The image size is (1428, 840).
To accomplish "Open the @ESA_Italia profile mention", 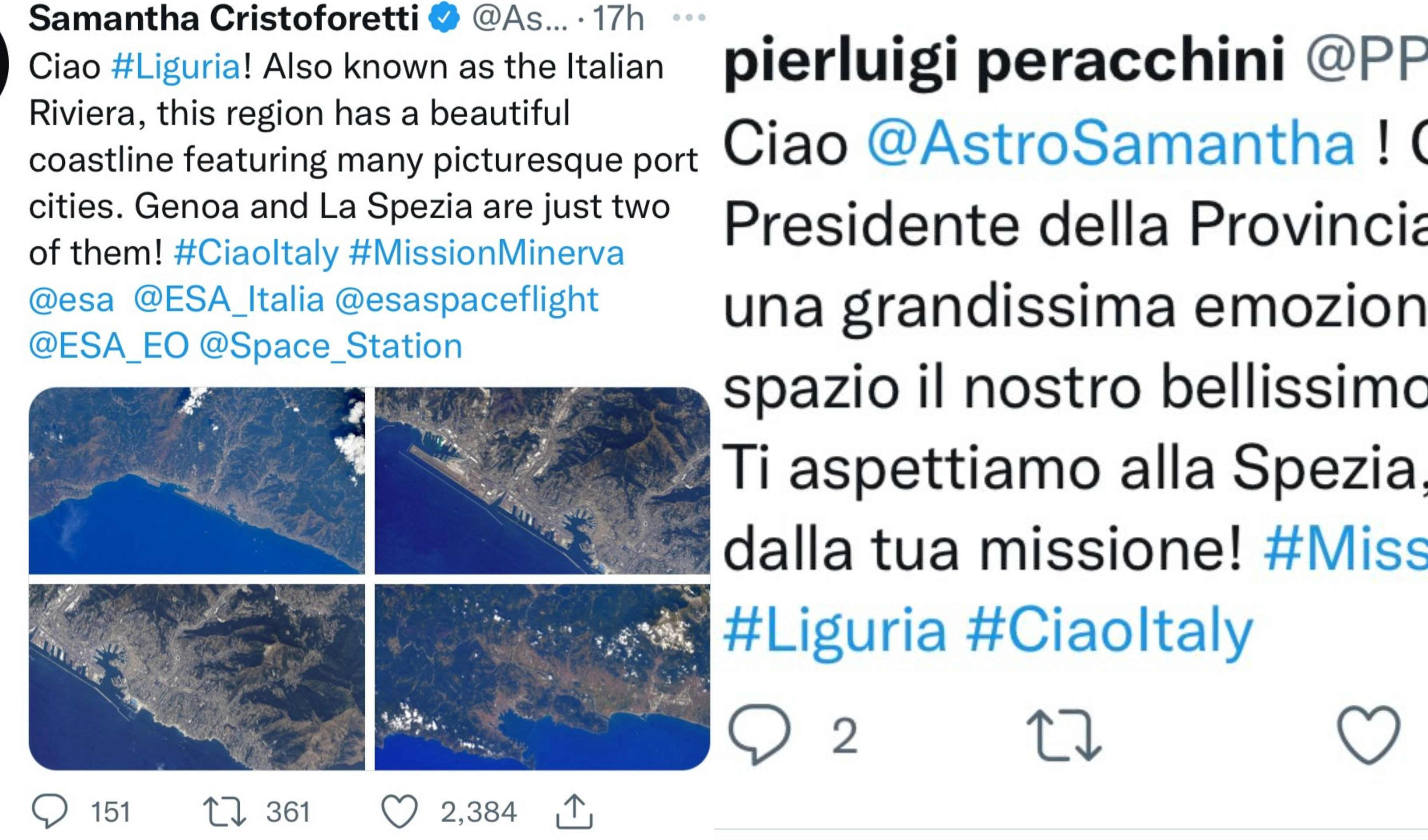I will 229,299.
